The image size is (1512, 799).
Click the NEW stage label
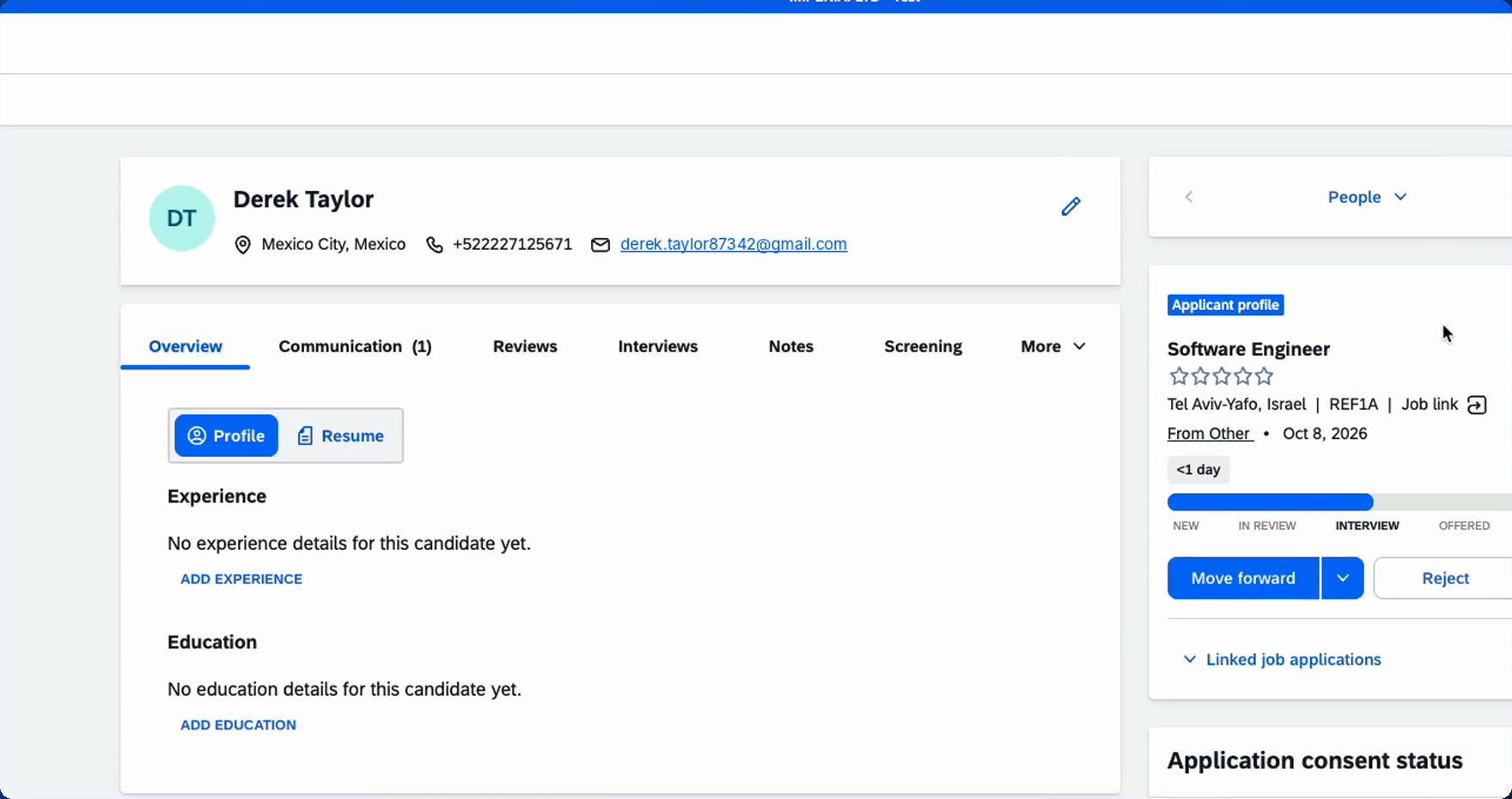[x=1186, y=526]
